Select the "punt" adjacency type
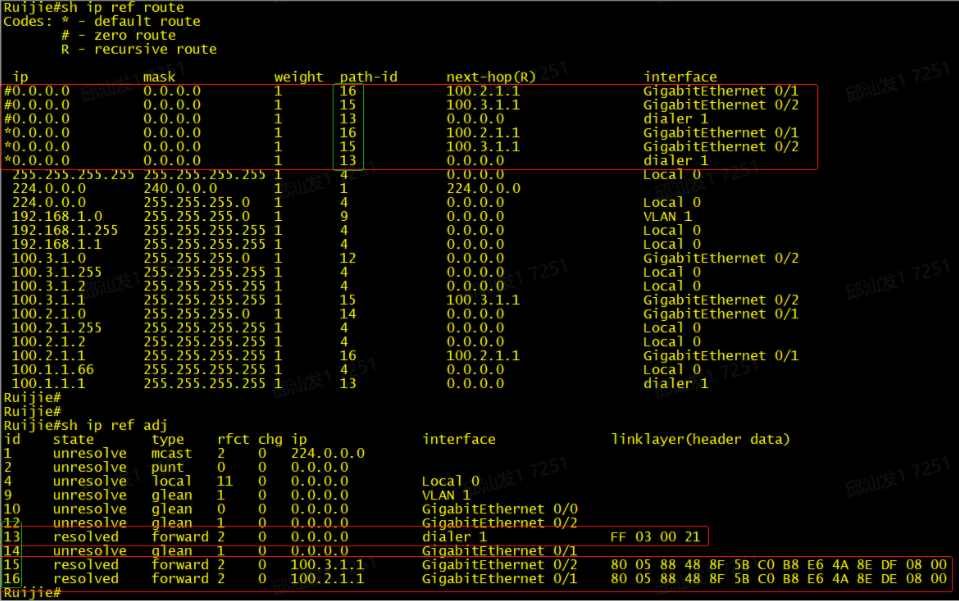This screenshot has height=601, width=959. 167,467
